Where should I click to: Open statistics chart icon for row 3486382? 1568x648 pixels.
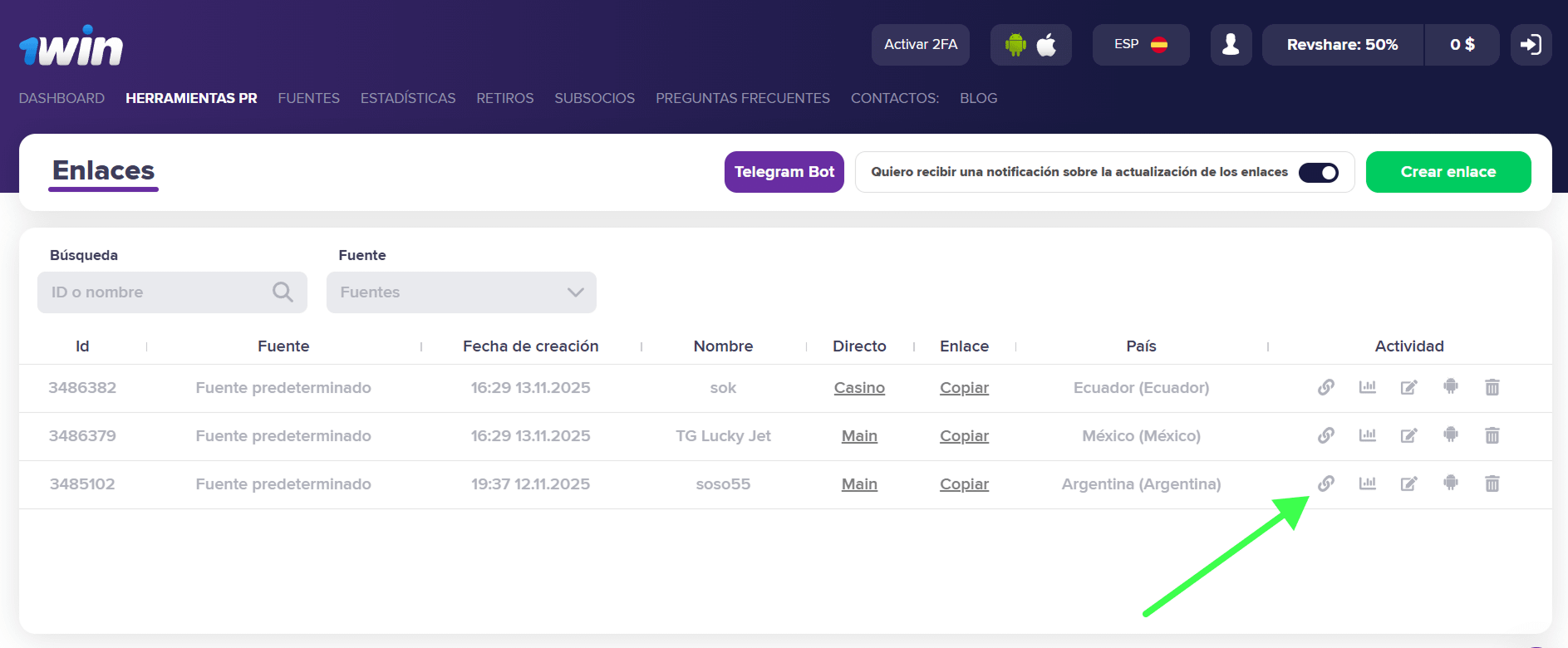(x=1367, y=387)
